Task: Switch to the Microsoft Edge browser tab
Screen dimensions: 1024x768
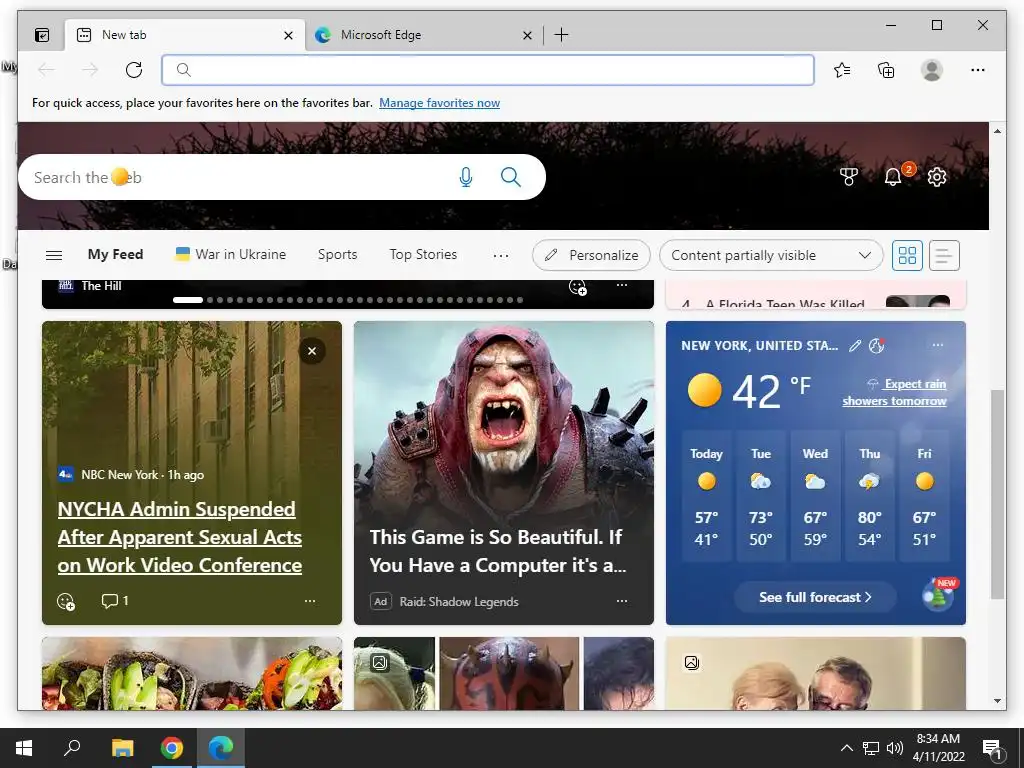Action: [423, 35]
